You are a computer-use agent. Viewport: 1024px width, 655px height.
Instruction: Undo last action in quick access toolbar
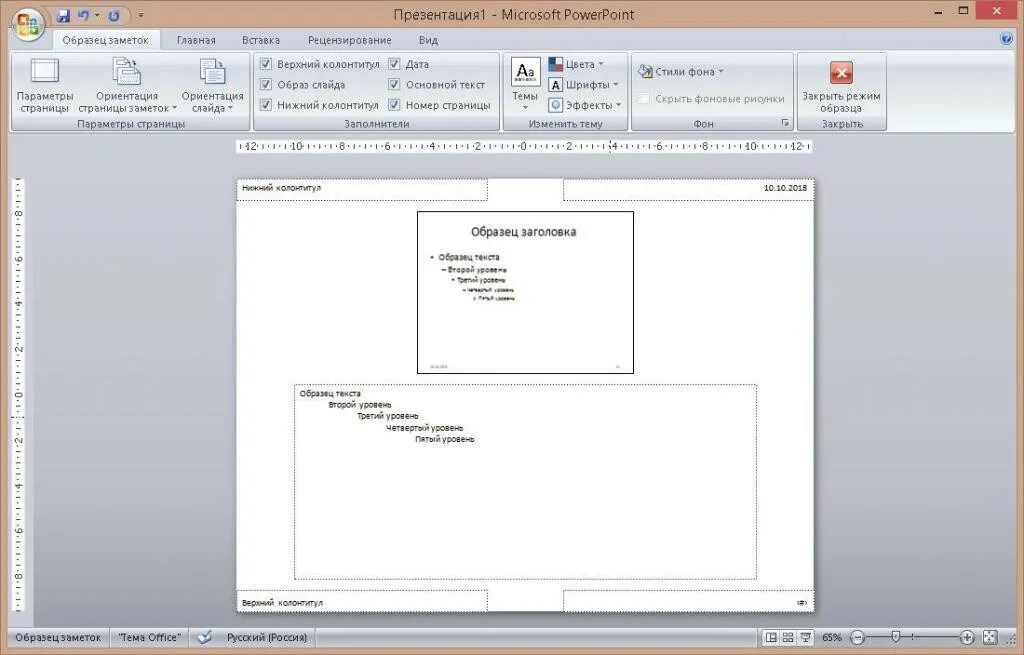coord(83,15)
